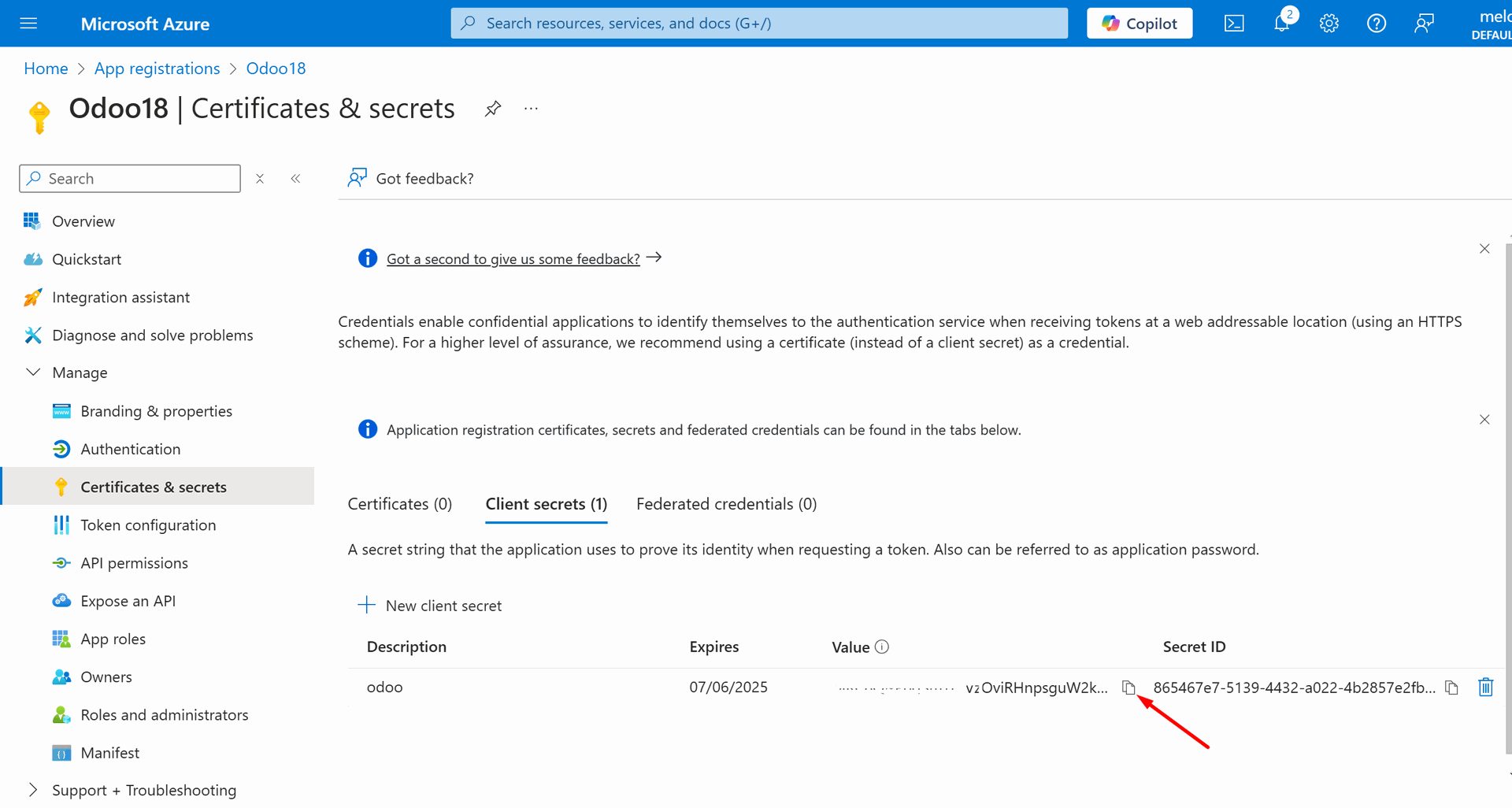Click the Branding & properties icon
Viewport: 1512px width, 808px height.
(x=61, y=411)
